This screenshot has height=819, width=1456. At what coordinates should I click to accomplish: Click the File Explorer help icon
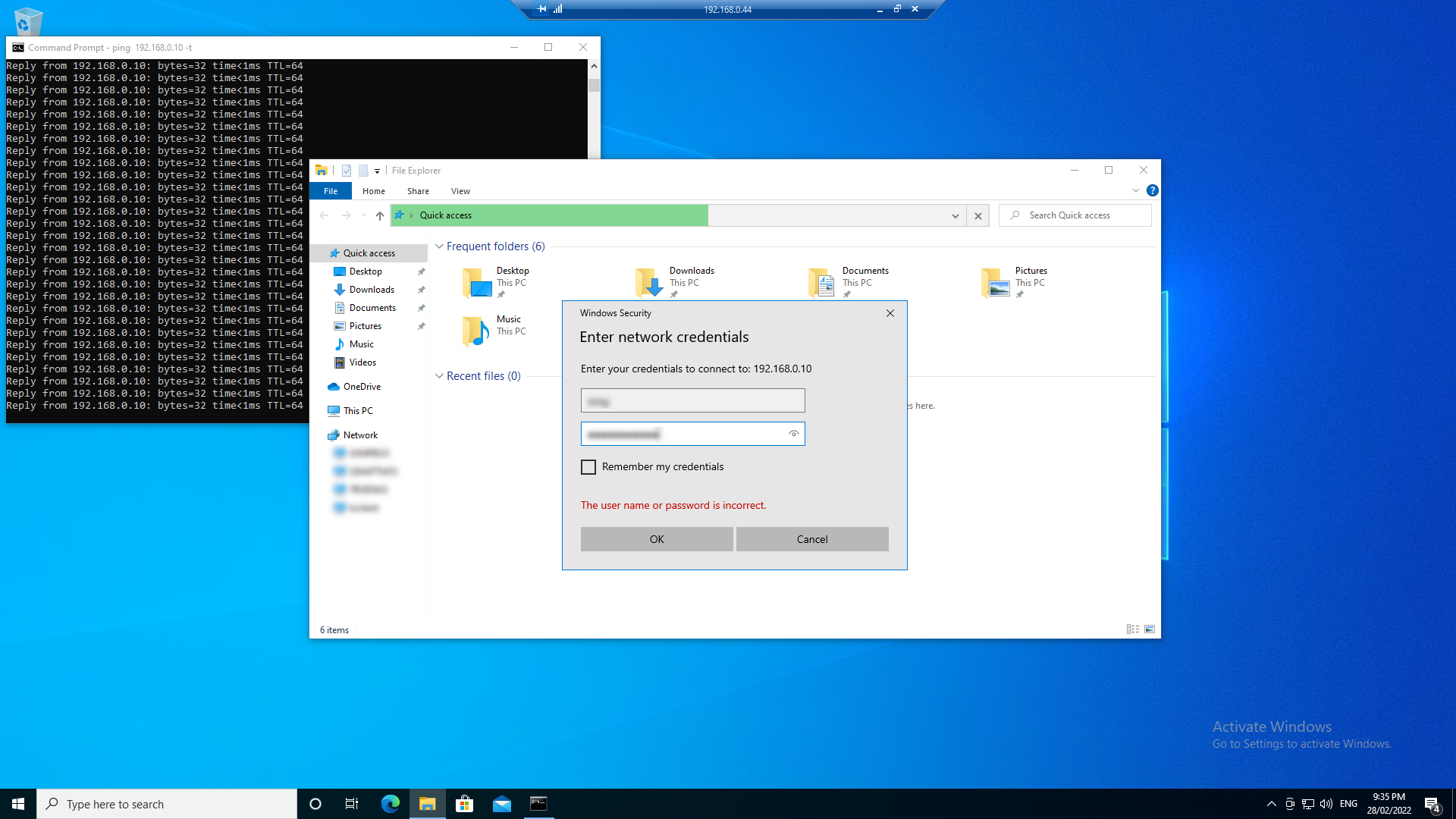tap(1152, 191)
